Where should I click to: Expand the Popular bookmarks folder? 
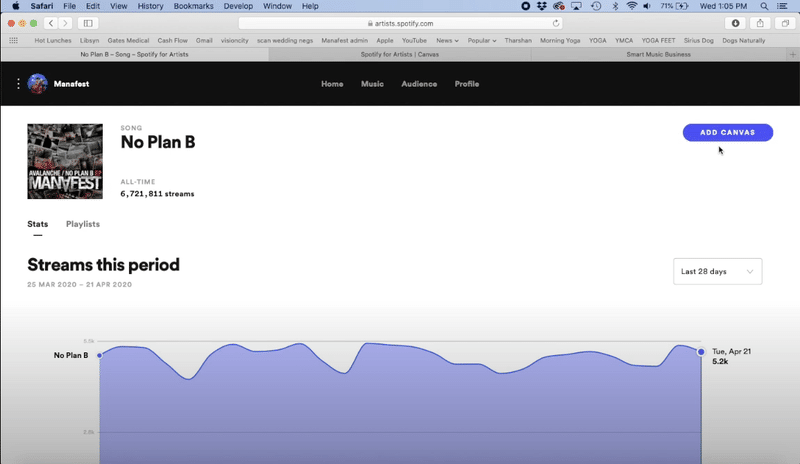482,40
